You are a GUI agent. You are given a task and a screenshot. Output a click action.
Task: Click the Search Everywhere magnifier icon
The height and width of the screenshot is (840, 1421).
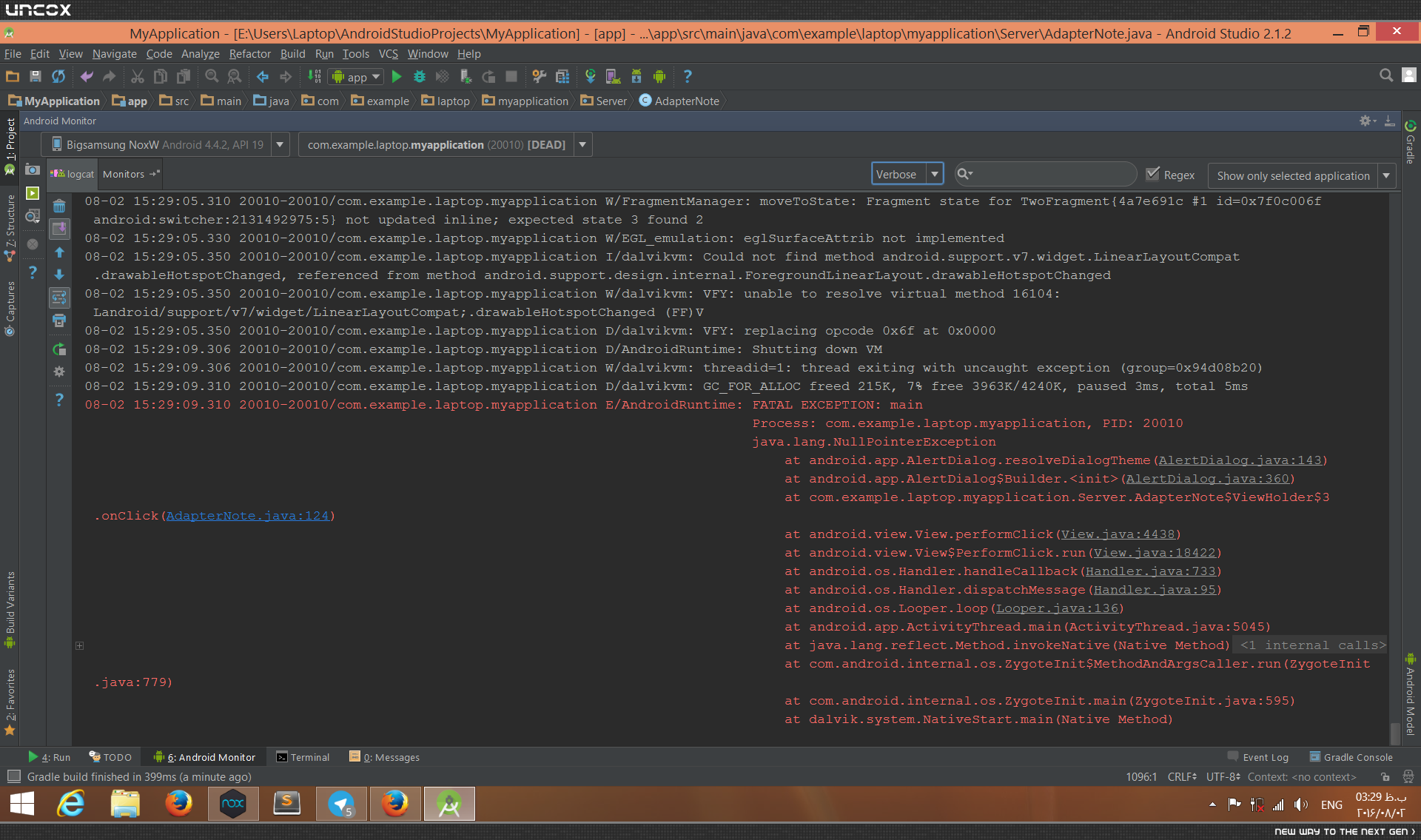click(x=1386, y=75)
